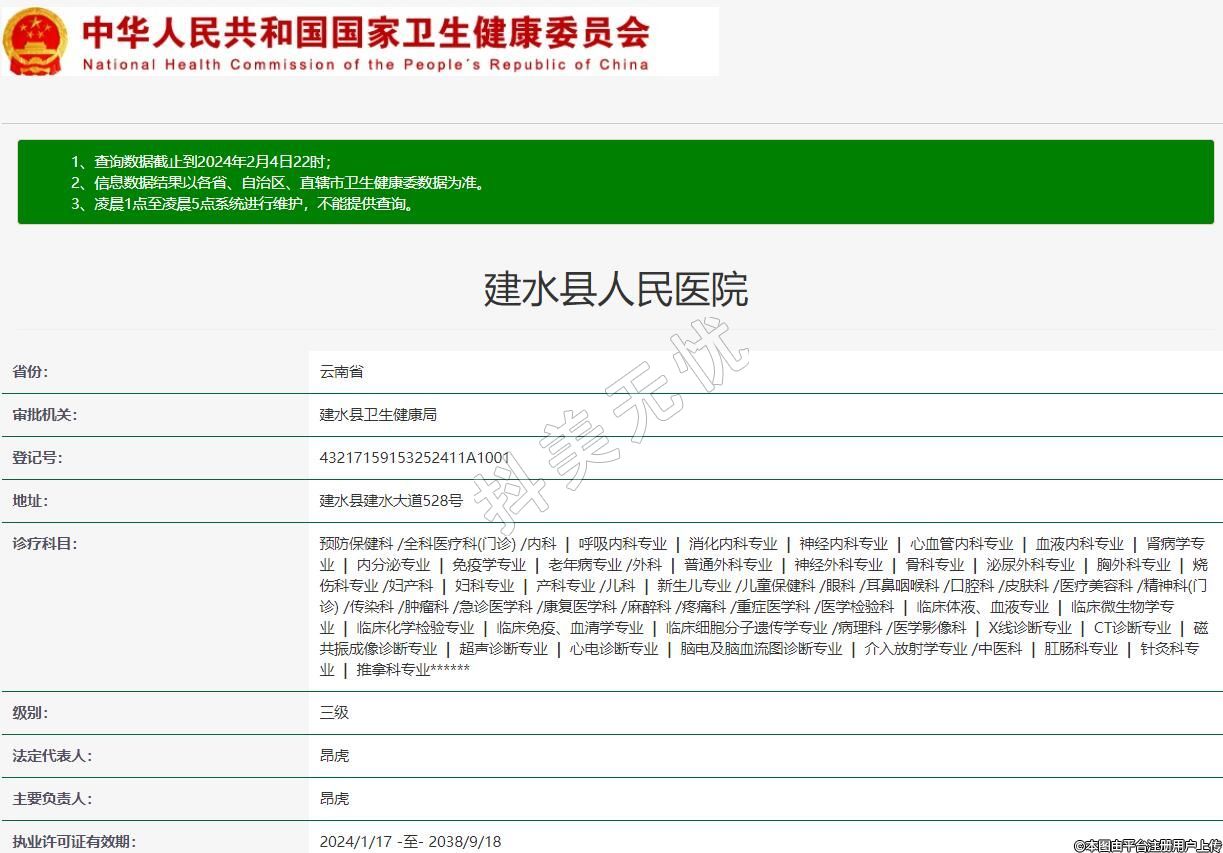Click the national emblem logo
The width and height of the screenshot is (1223, 853).
click(x=36, y=41)
